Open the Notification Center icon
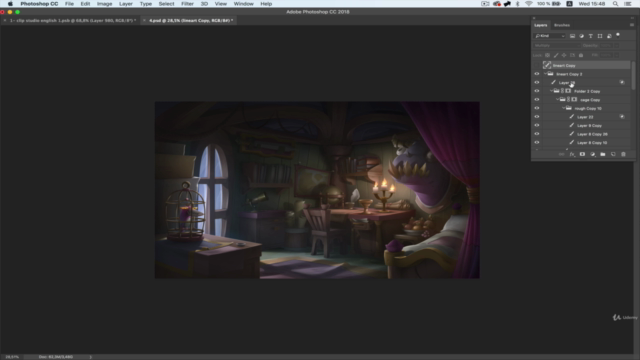This screenshot has width=640, height=360. pyautogui.click(x=628, y=4)
